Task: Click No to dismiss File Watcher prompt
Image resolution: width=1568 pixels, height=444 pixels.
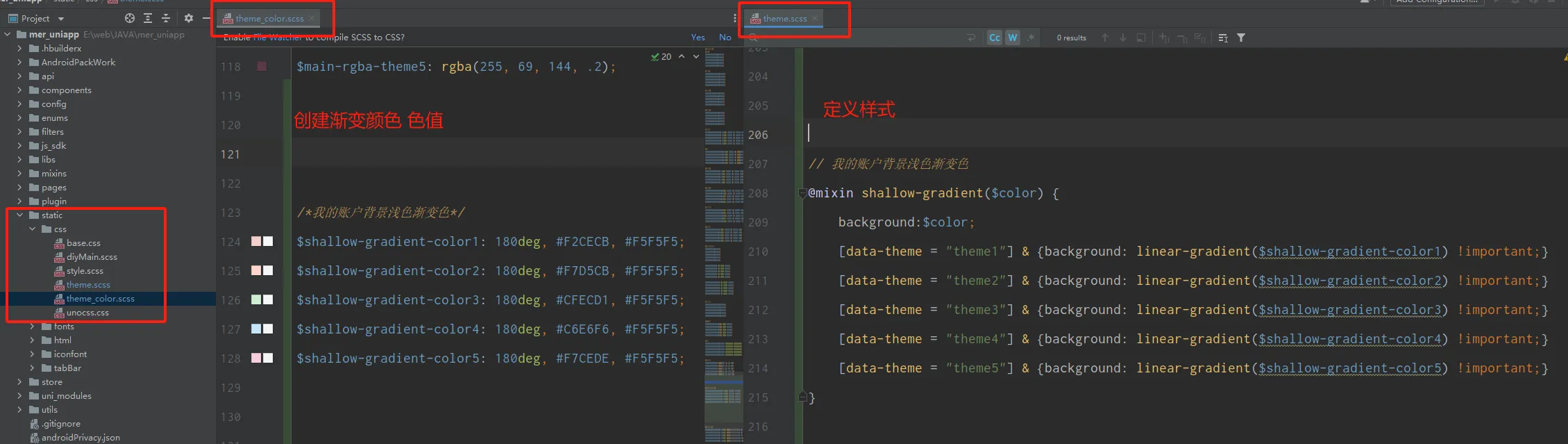Action: point(725,38)
